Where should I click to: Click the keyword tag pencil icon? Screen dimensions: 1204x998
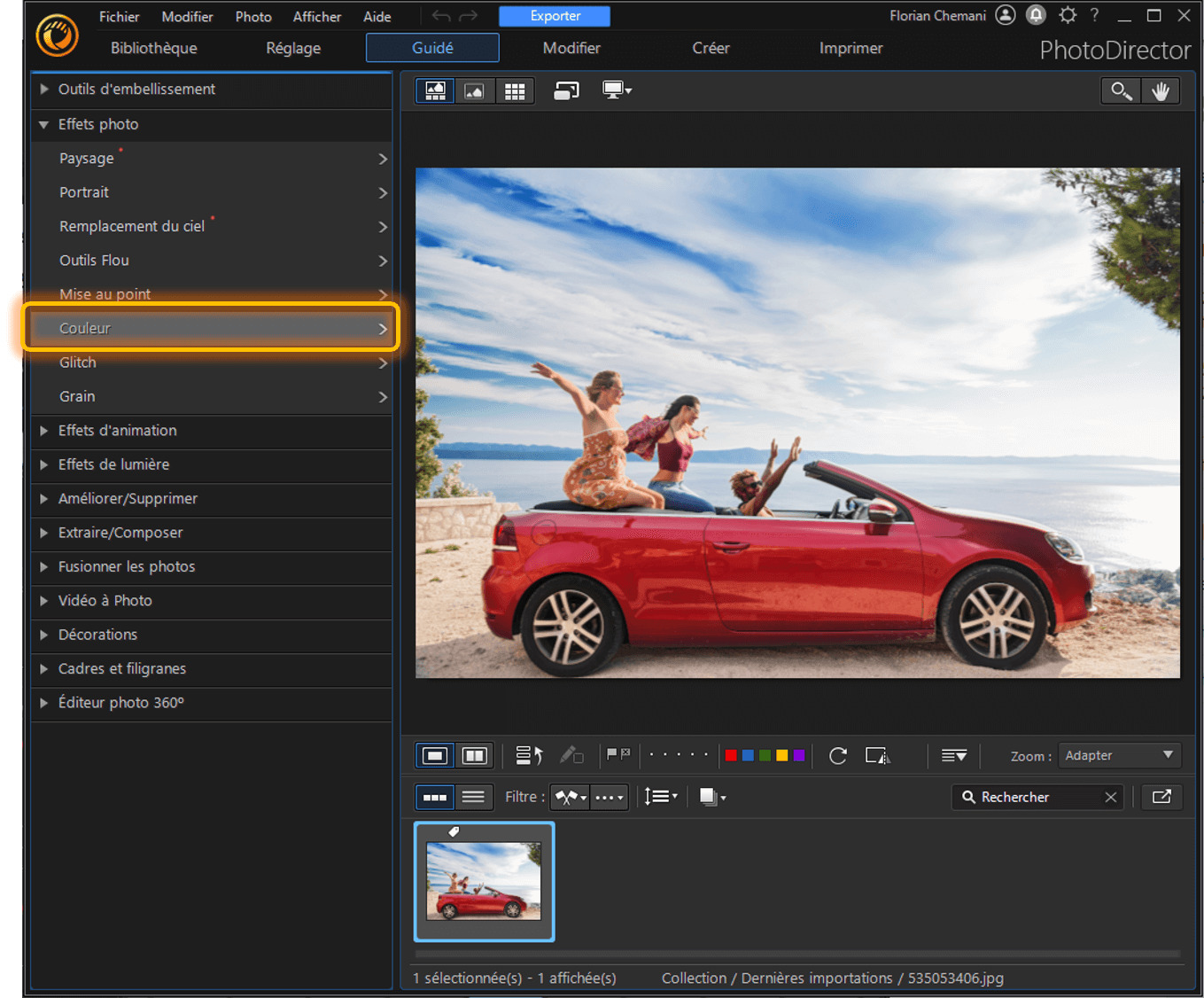(x=572, y=755)
